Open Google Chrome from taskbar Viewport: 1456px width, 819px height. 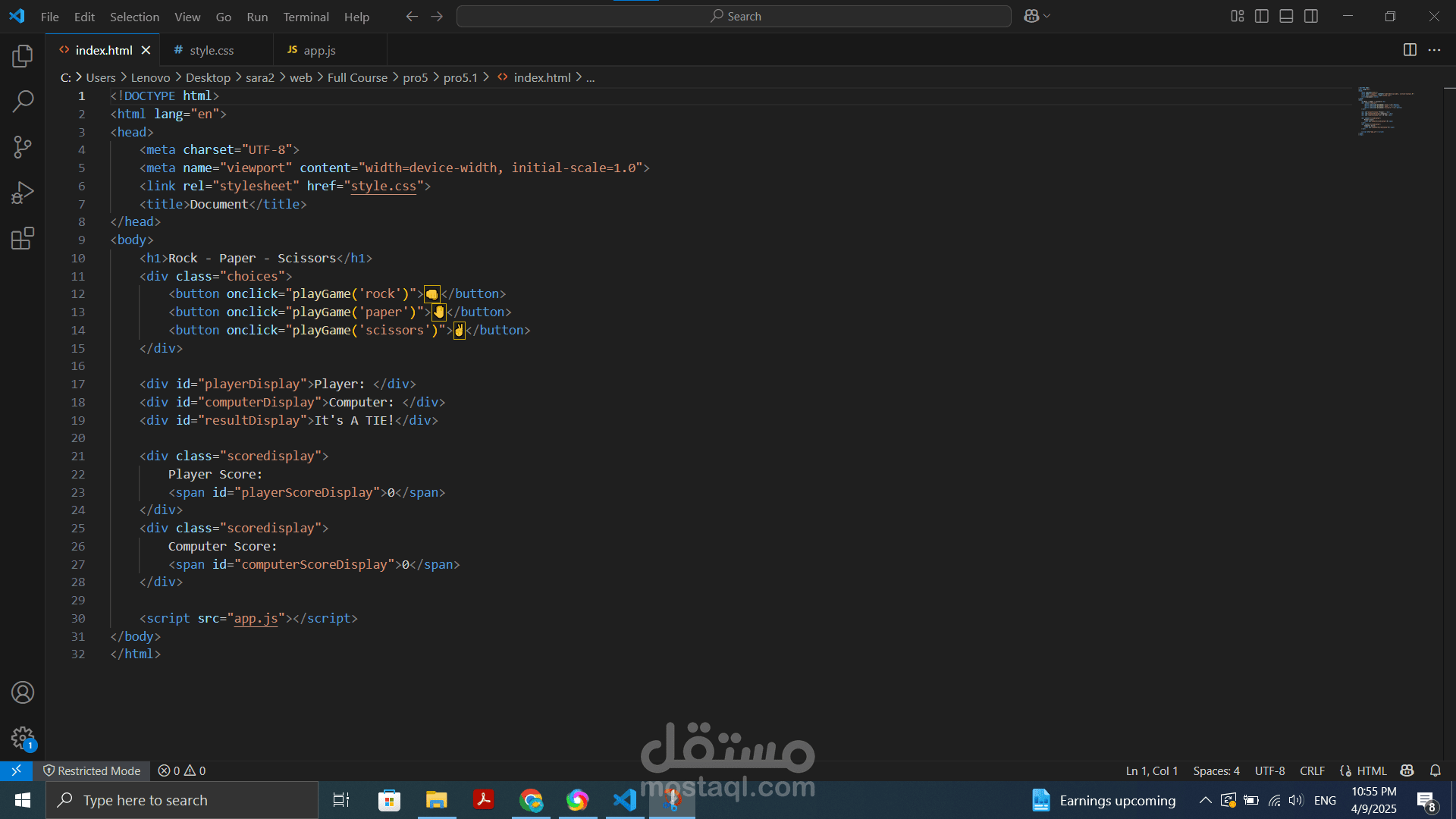coord(531,800)
